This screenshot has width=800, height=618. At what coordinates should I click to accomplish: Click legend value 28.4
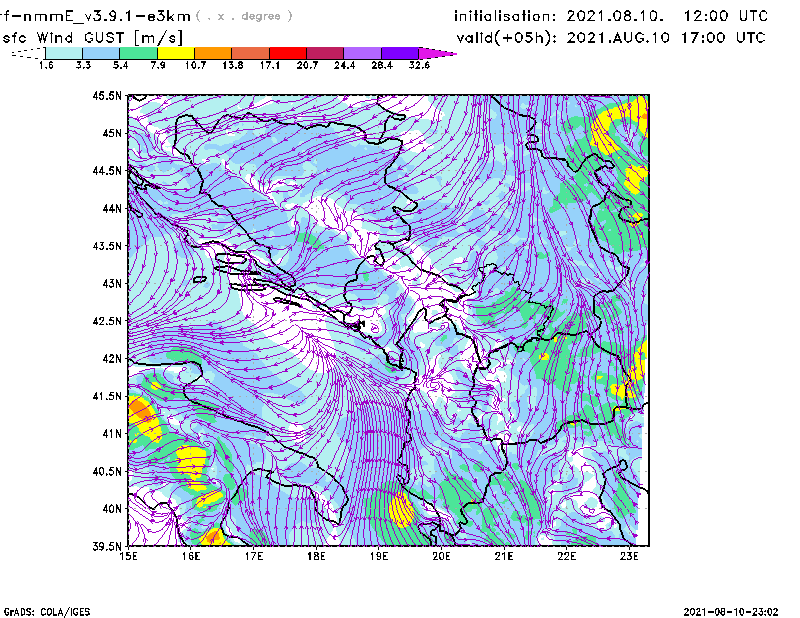[x=382, y=65]
